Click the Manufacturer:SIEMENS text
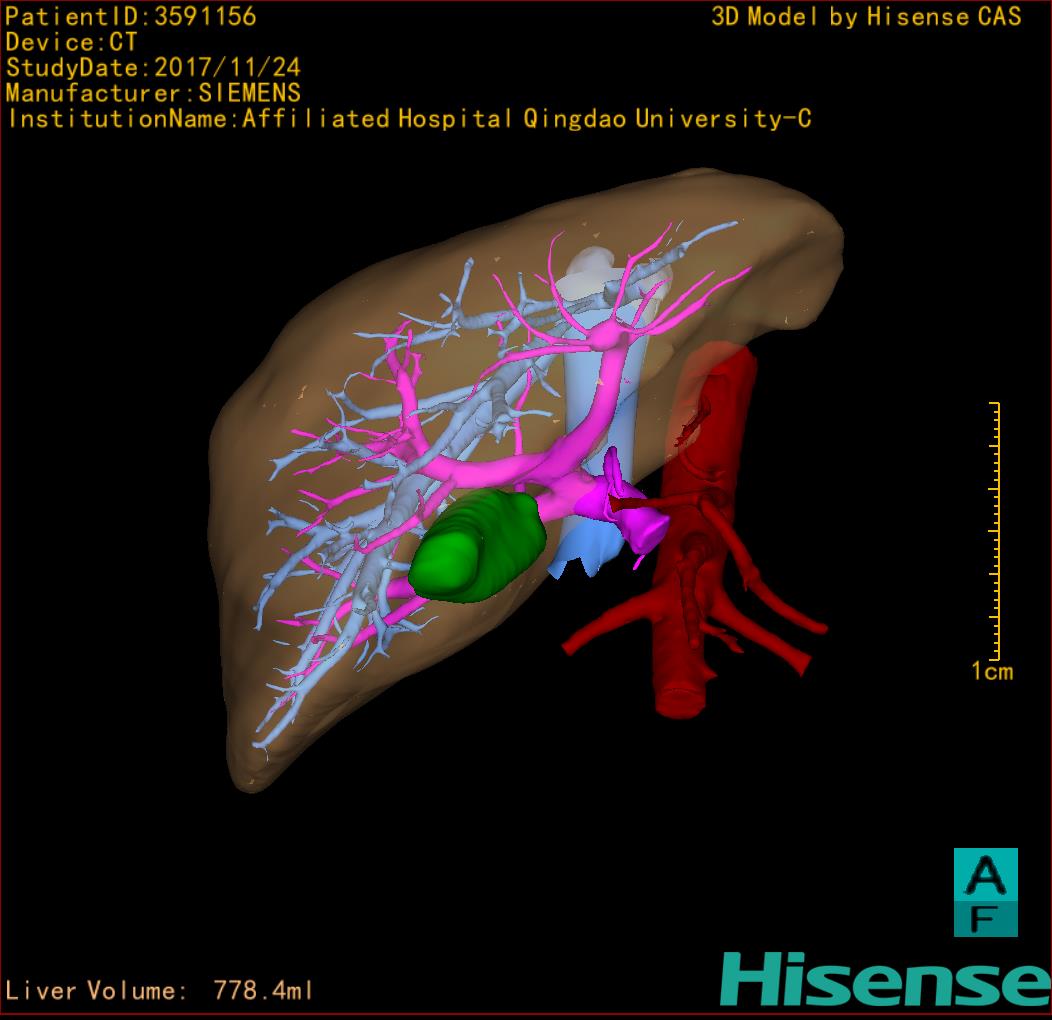 (x=153, y=93)
